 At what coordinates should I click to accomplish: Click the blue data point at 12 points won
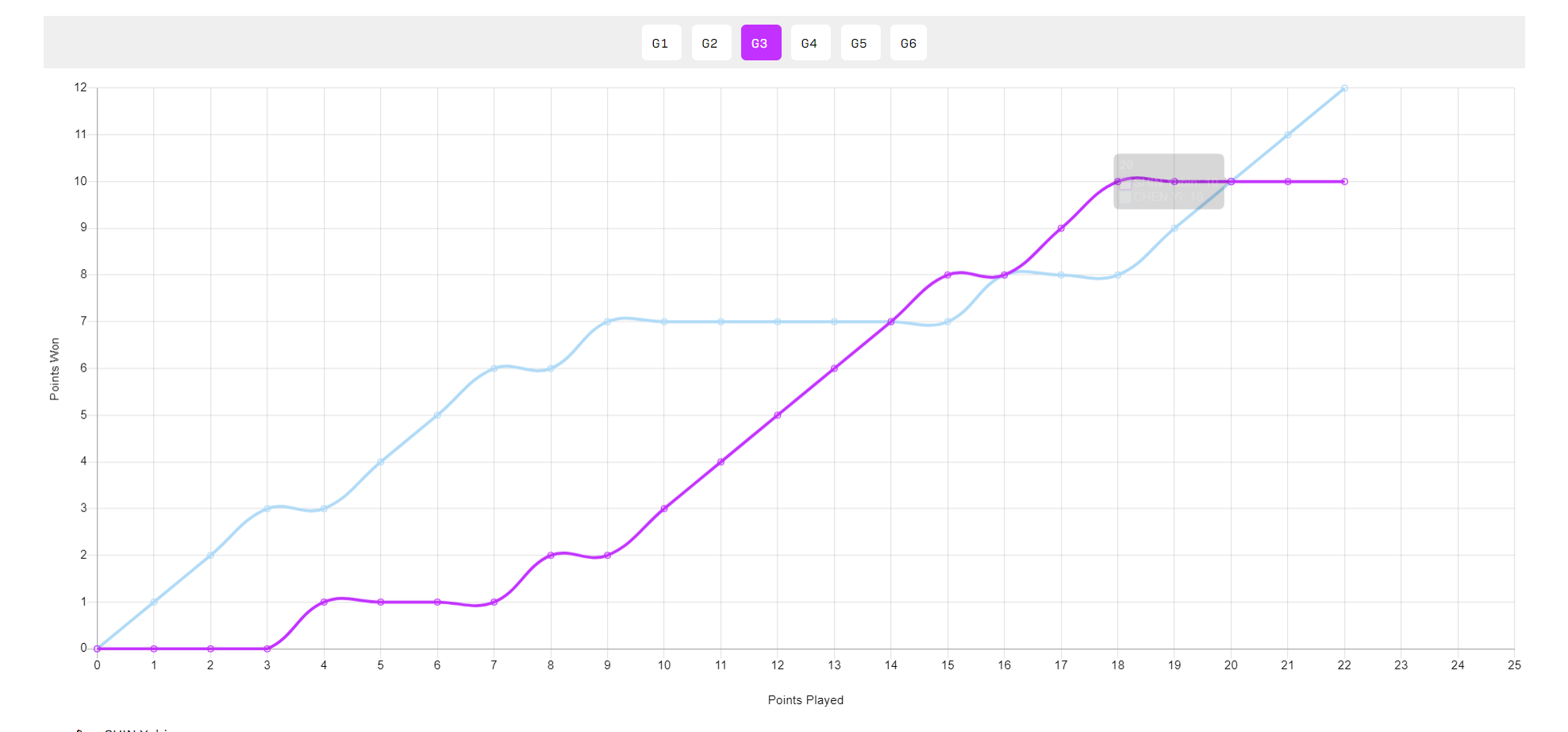click(x=1343, y=88)
